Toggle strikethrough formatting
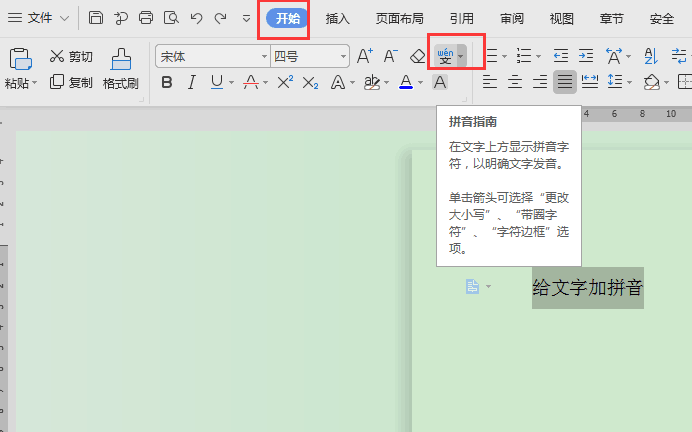Viewport: 692px width, 432px height. tap(251, 82)
